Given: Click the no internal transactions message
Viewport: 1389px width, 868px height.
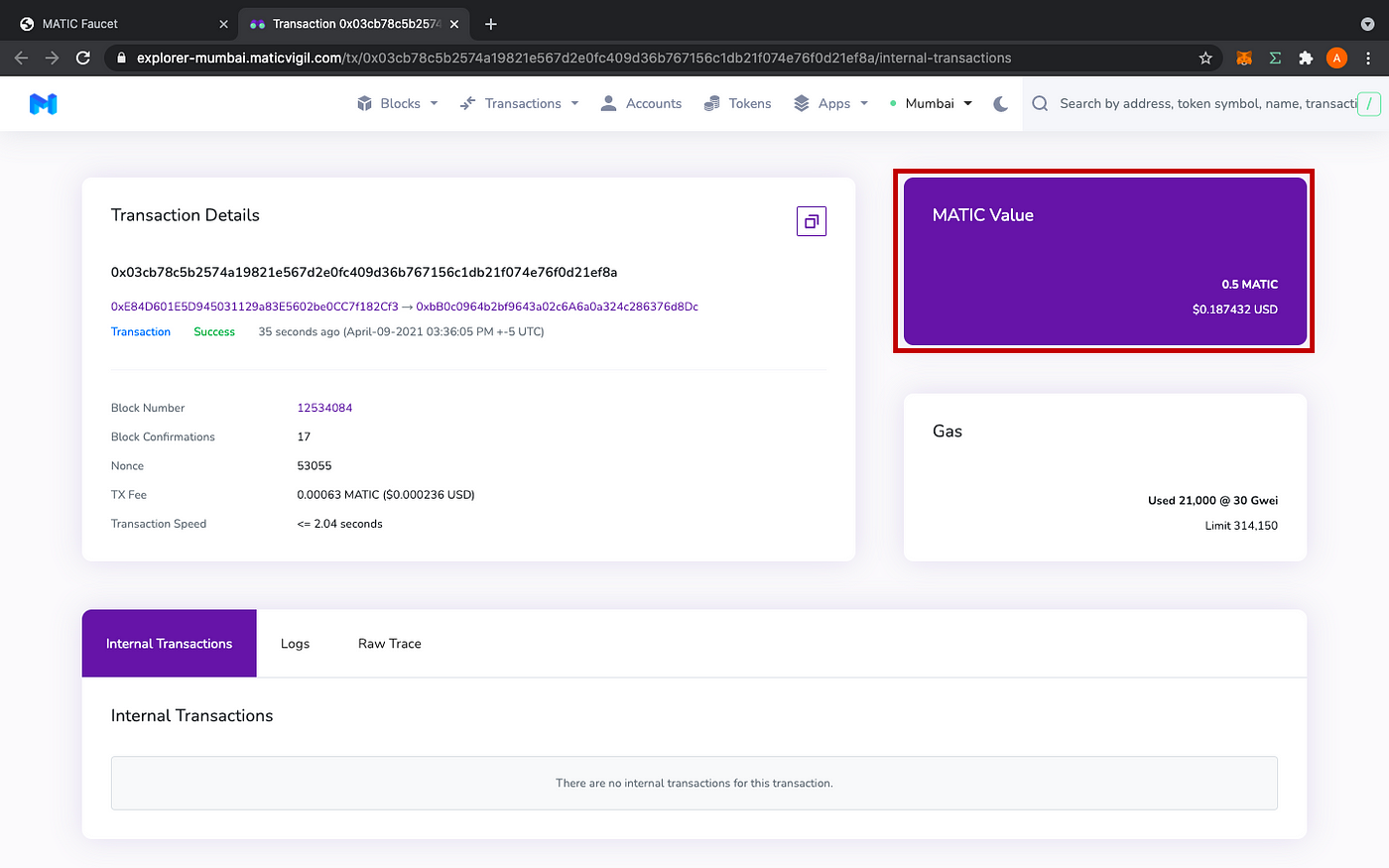Looking at the screenshot, I should (x=694, y=783).
